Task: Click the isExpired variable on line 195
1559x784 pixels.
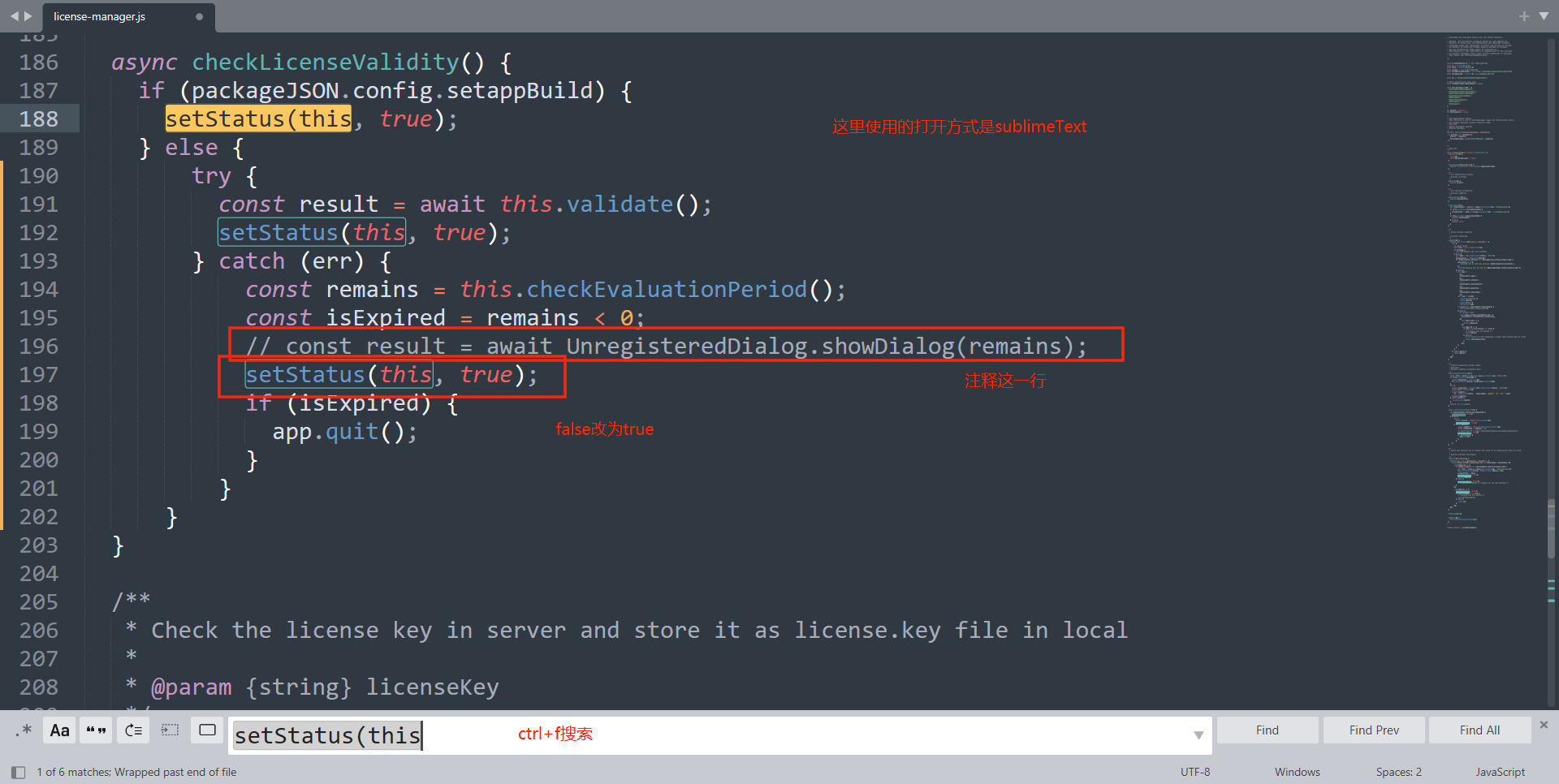Action: [386, 318]
